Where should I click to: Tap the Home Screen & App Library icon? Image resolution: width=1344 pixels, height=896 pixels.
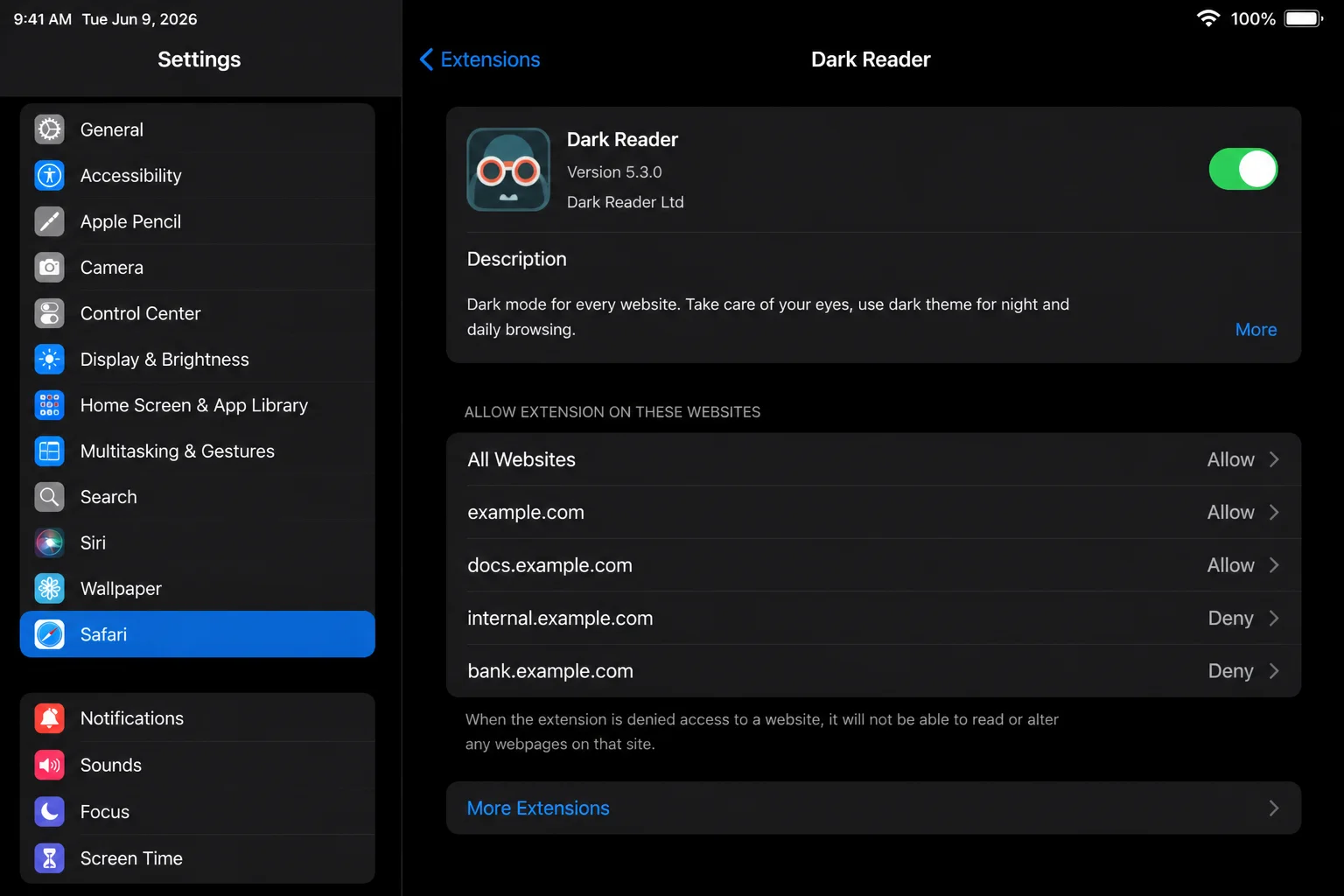click(50, 405)
